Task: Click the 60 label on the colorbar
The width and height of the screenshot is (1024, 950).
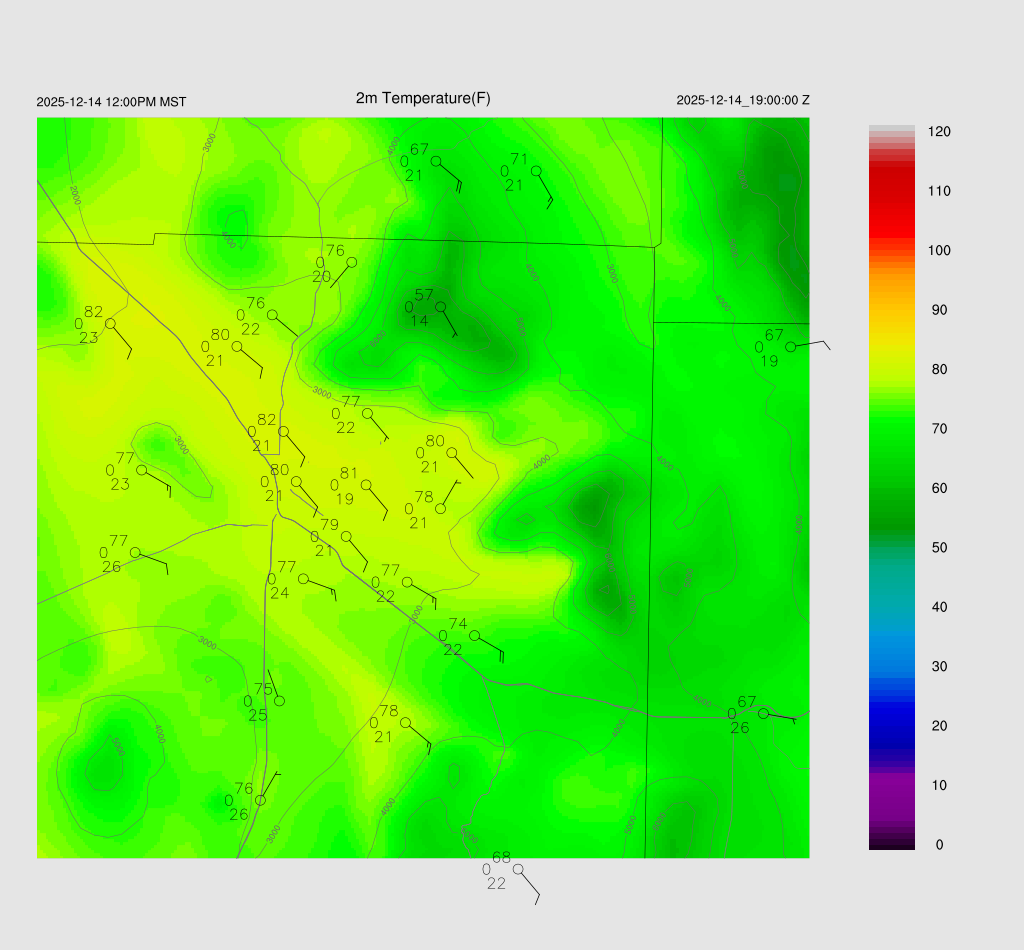Action: click(x=938, y=488)
